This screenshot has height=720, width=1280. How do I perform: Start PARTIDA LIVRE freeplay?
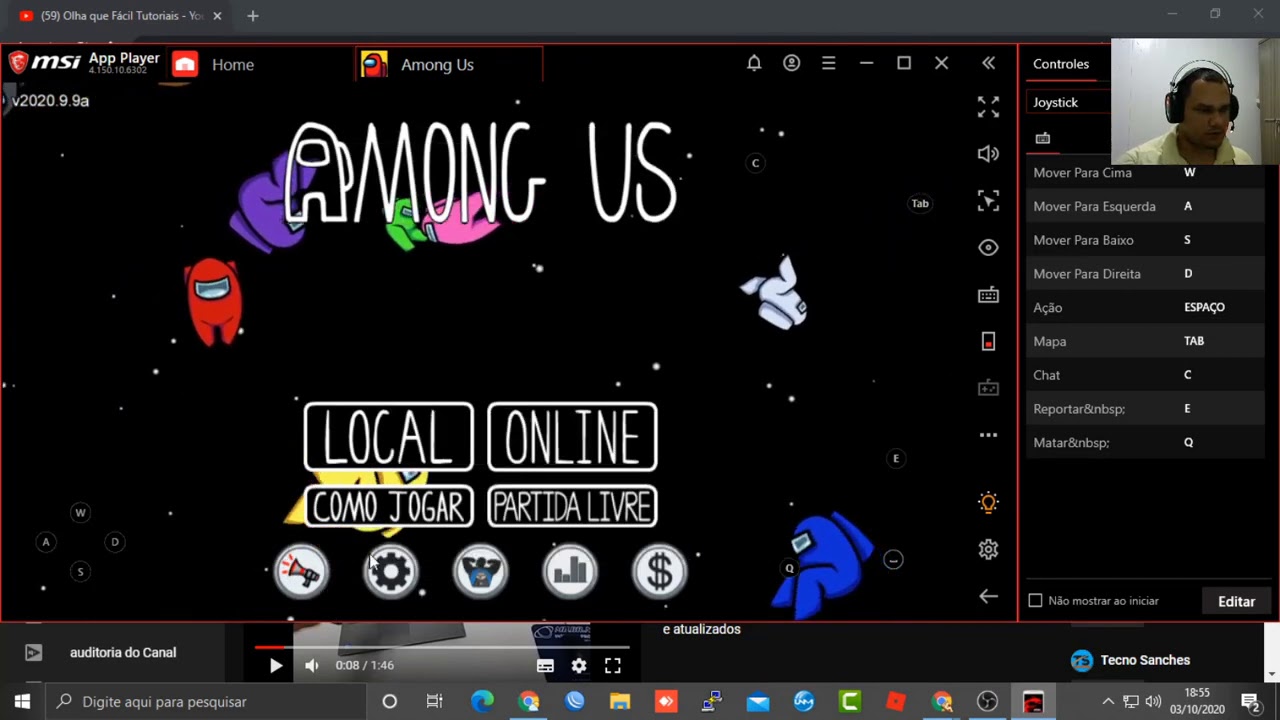(572, 507)
